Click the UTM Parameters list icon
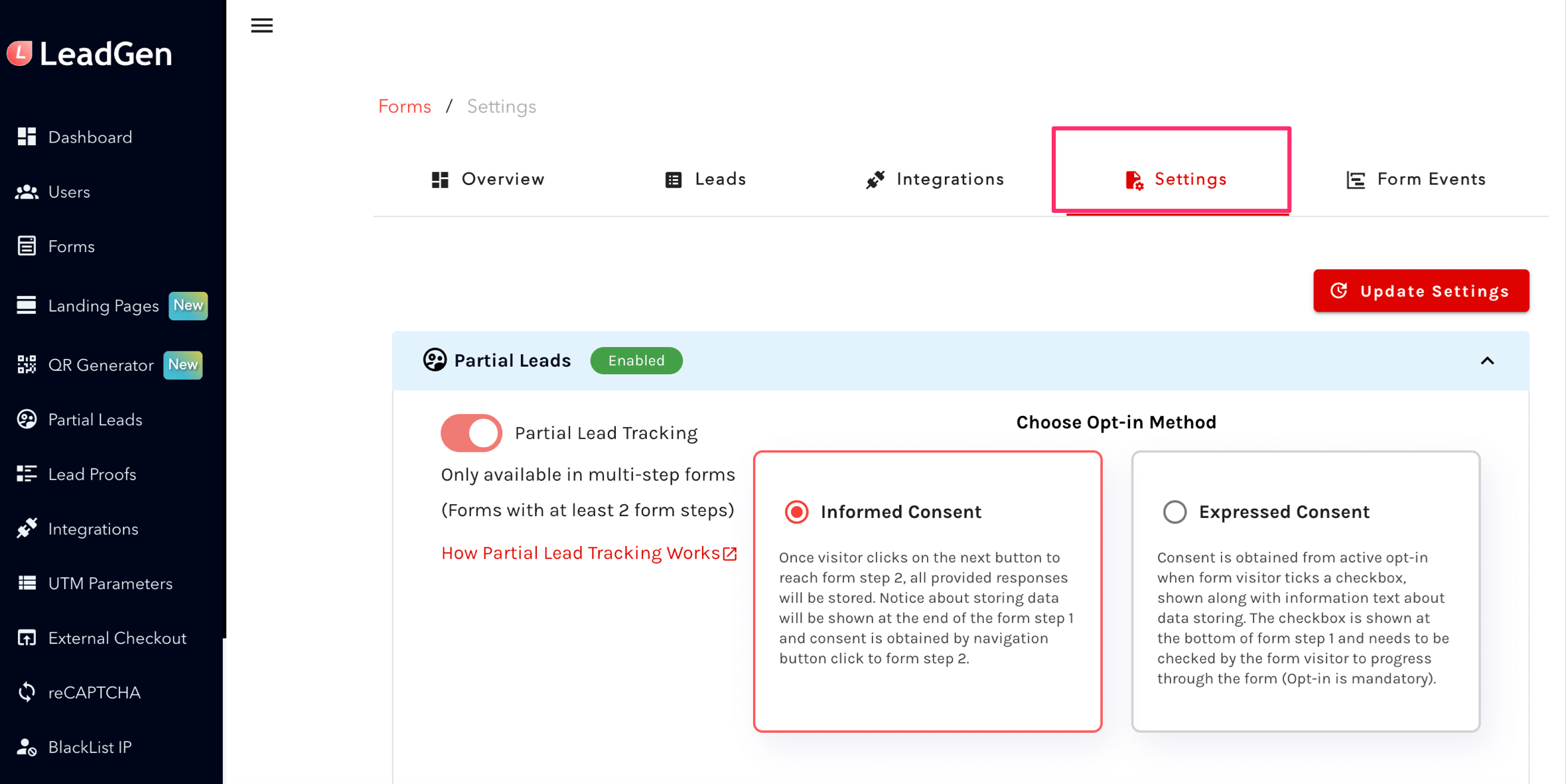Viewport: 1566px width, 784px height. (x=27, y=583)
